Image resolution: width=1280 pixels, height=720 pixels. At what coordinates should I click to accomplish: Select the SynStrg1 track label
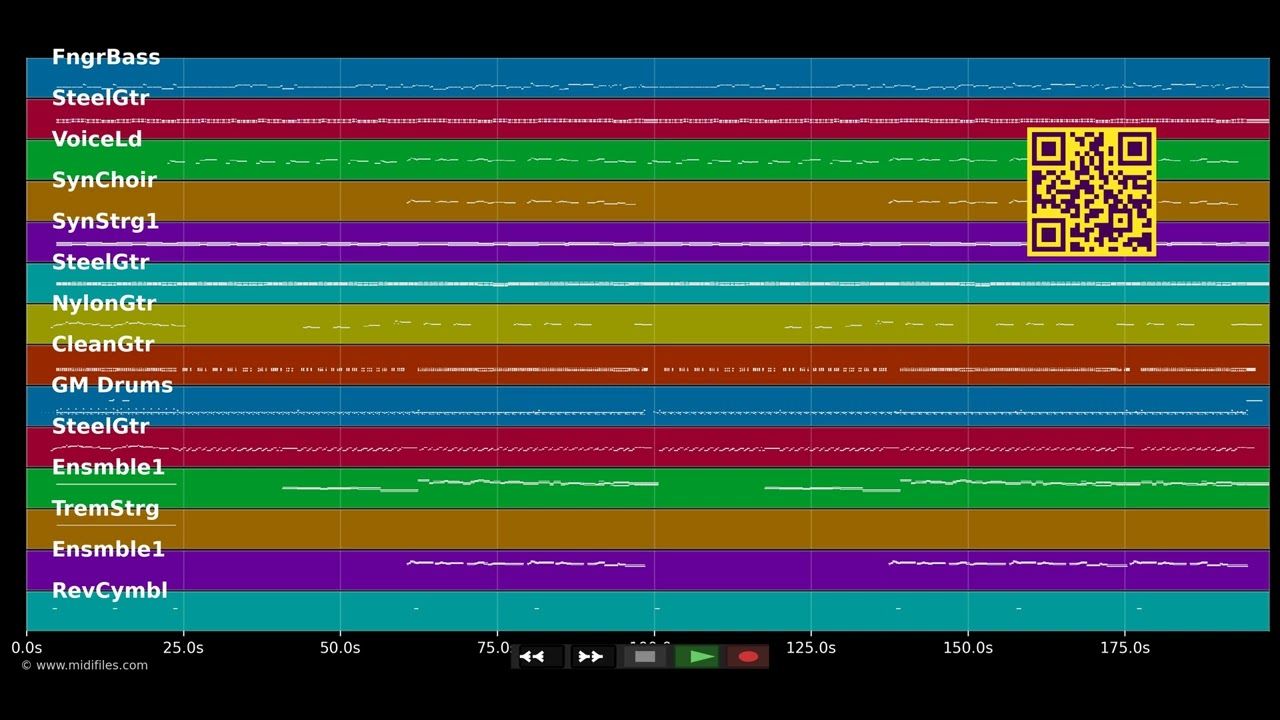(105, 221)
